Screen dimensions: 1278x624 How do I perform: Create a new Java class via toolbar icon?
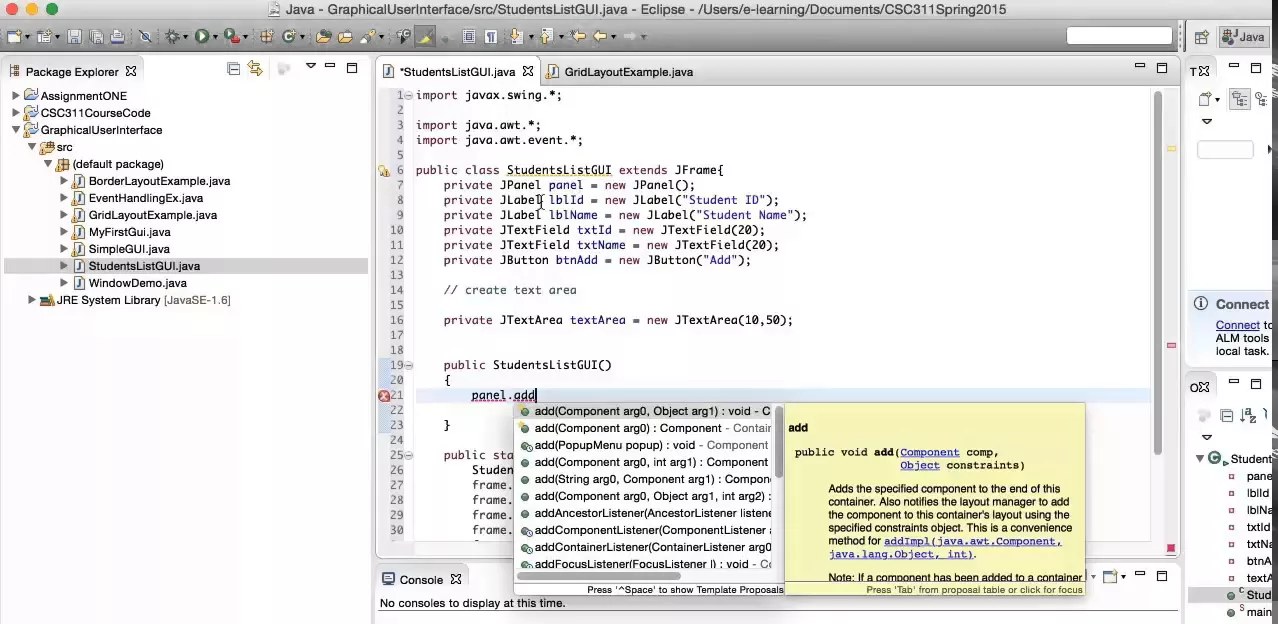click(x=290, y=37)
